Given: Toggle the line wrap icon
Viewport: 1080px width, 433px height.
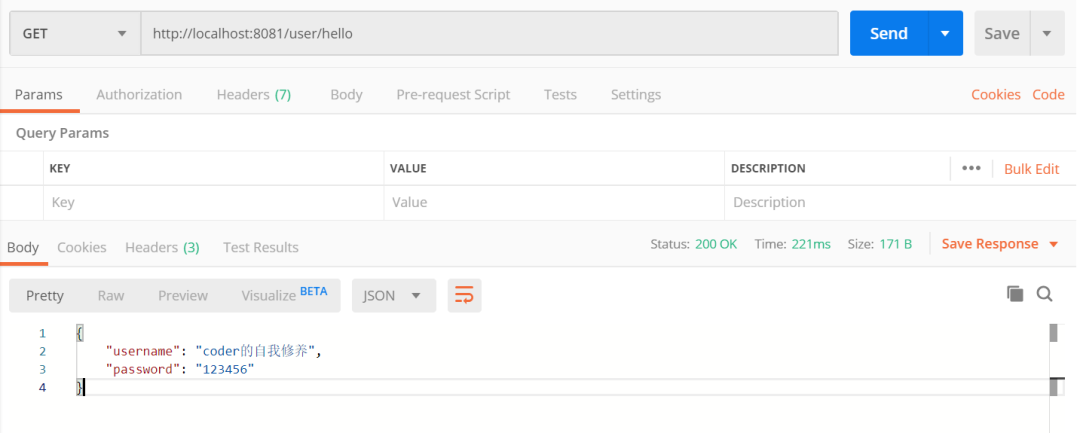Looking at the screenshot, I should pos(464,295).
